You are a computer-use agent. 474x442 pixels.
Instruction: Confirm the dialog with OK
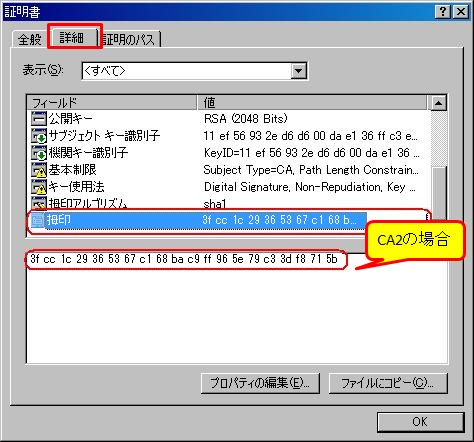pyautogui.click(x=420, y=422)
